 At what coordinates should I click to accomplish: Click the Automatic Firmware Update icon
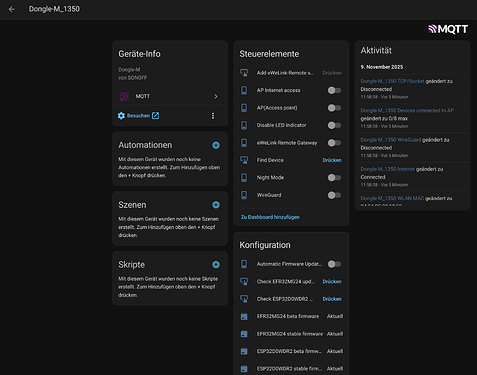click(x=244, y=264)
